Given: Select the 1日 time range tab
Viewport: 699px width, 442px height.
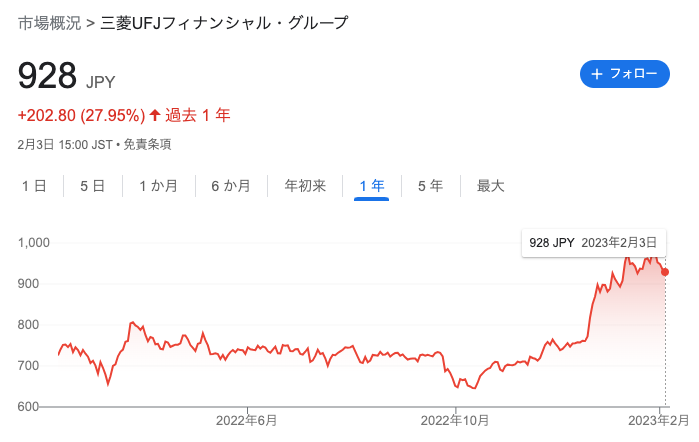Looking at the screenshot, I should [34, 186].
